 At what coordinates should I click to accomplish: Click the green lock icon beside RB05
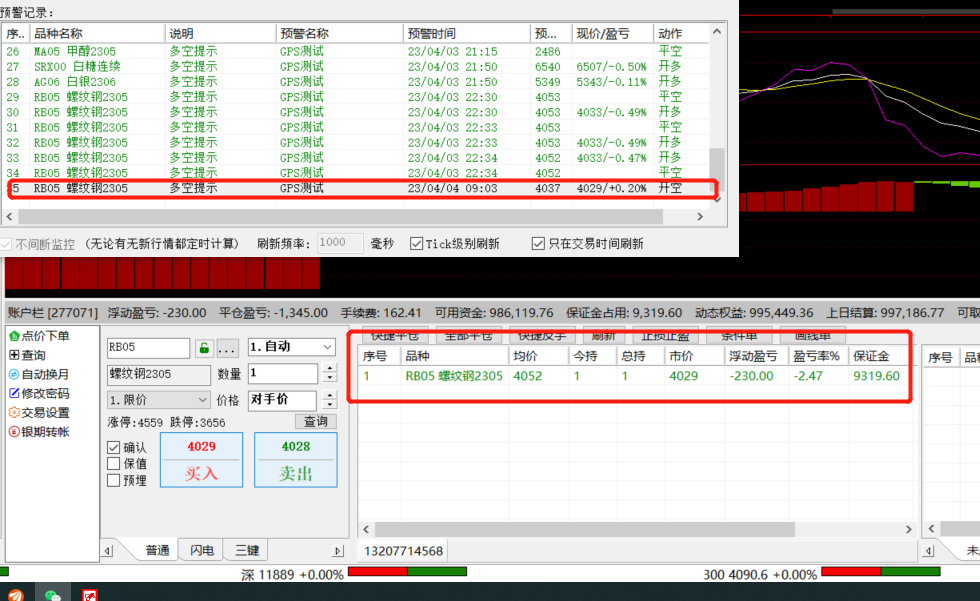click(x=204, y=348)
